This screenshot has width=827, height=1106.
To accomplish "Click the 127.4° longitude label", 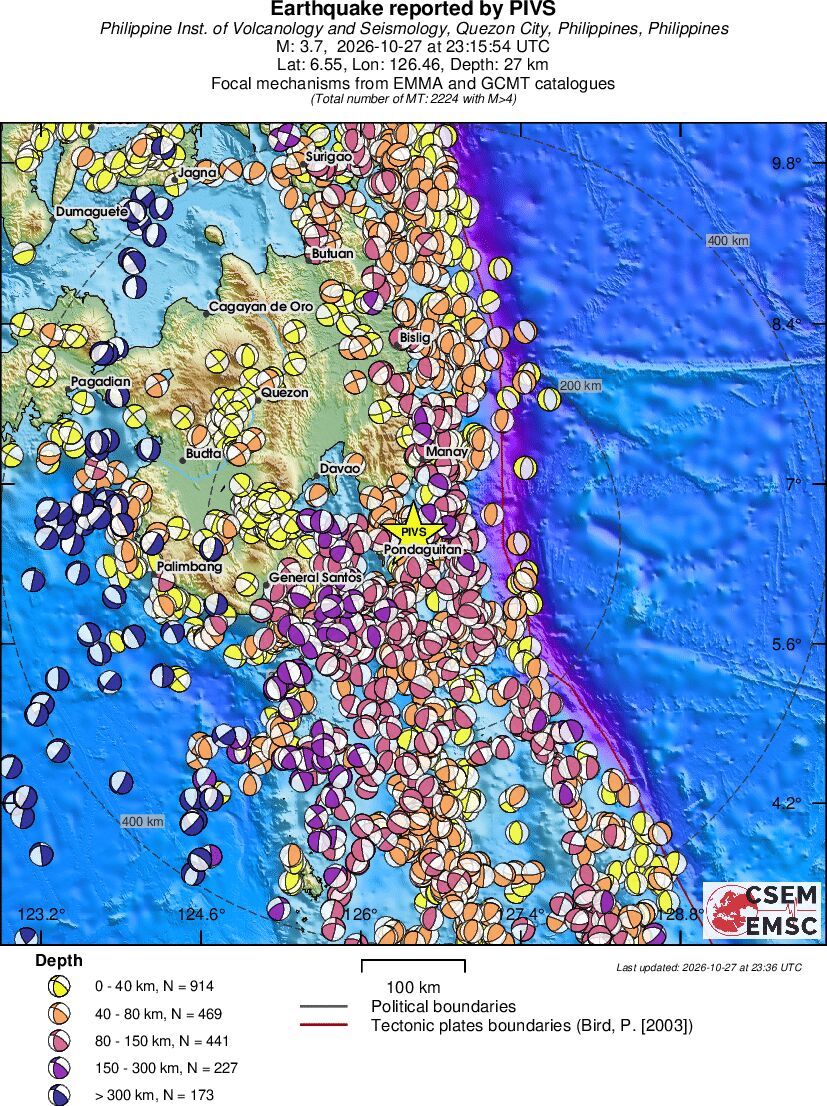I will pyautogui.click(x=521, y=915).
